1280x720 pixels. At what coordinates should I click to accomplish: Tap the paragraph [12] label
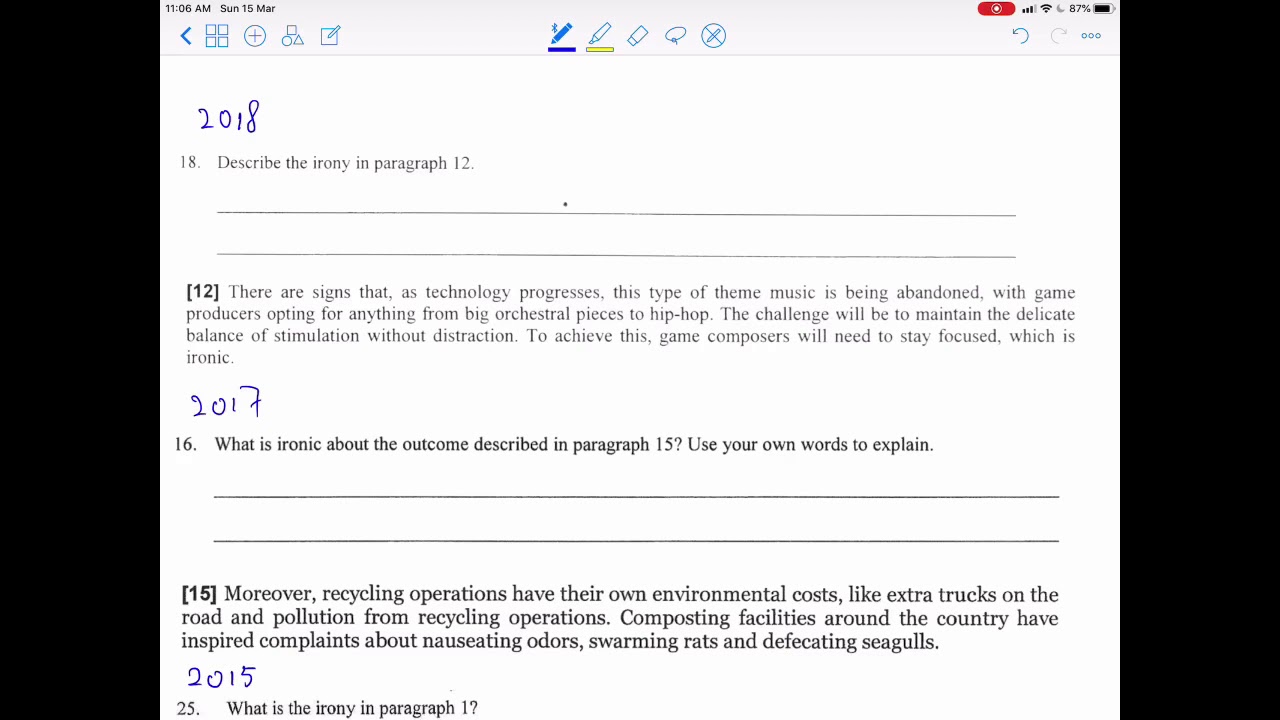[202, 292]
